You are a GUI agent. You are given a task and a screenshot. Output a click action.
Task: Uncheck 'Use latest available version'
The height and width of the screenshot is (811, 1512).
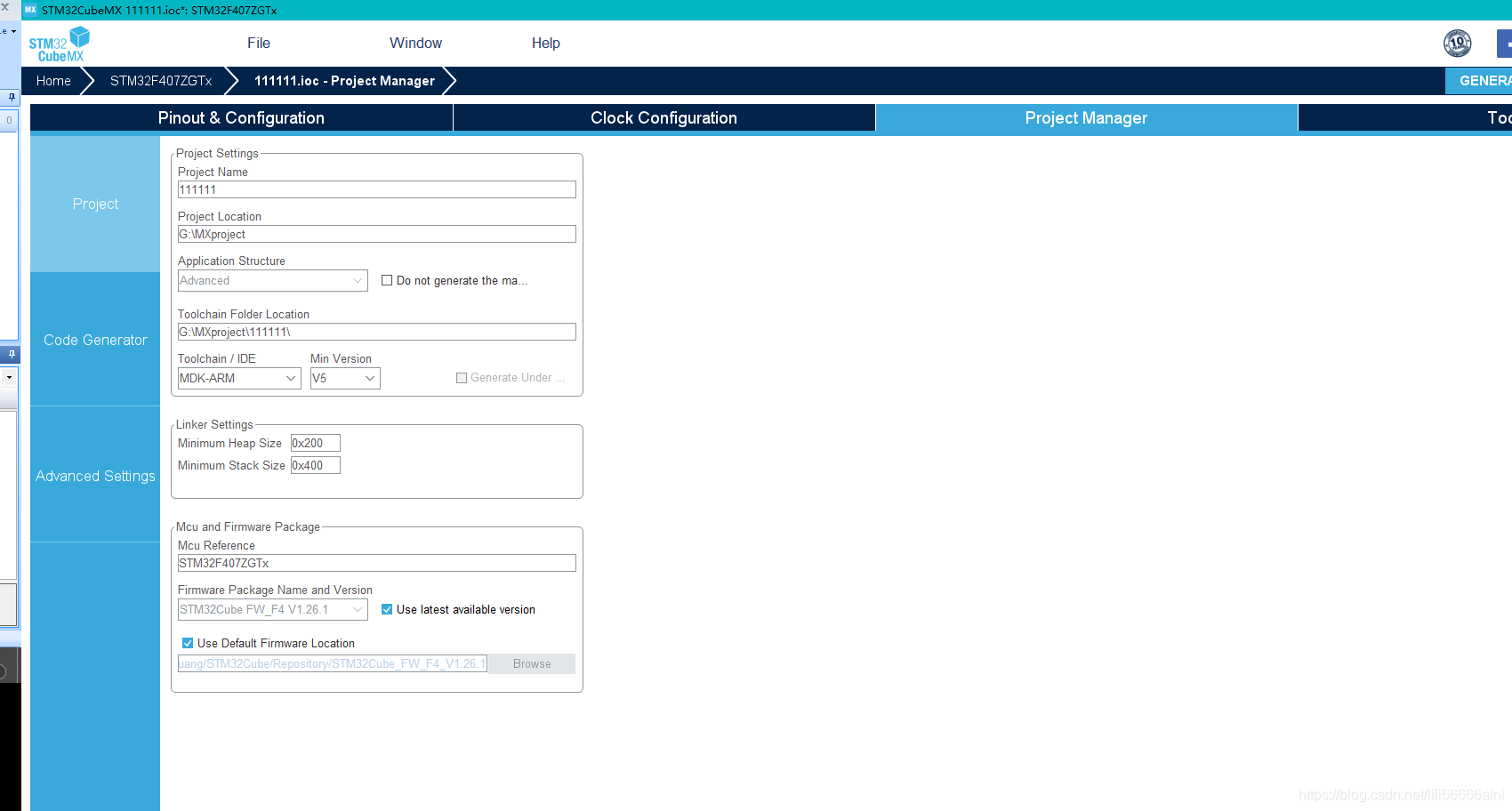[x=387, y=609]
